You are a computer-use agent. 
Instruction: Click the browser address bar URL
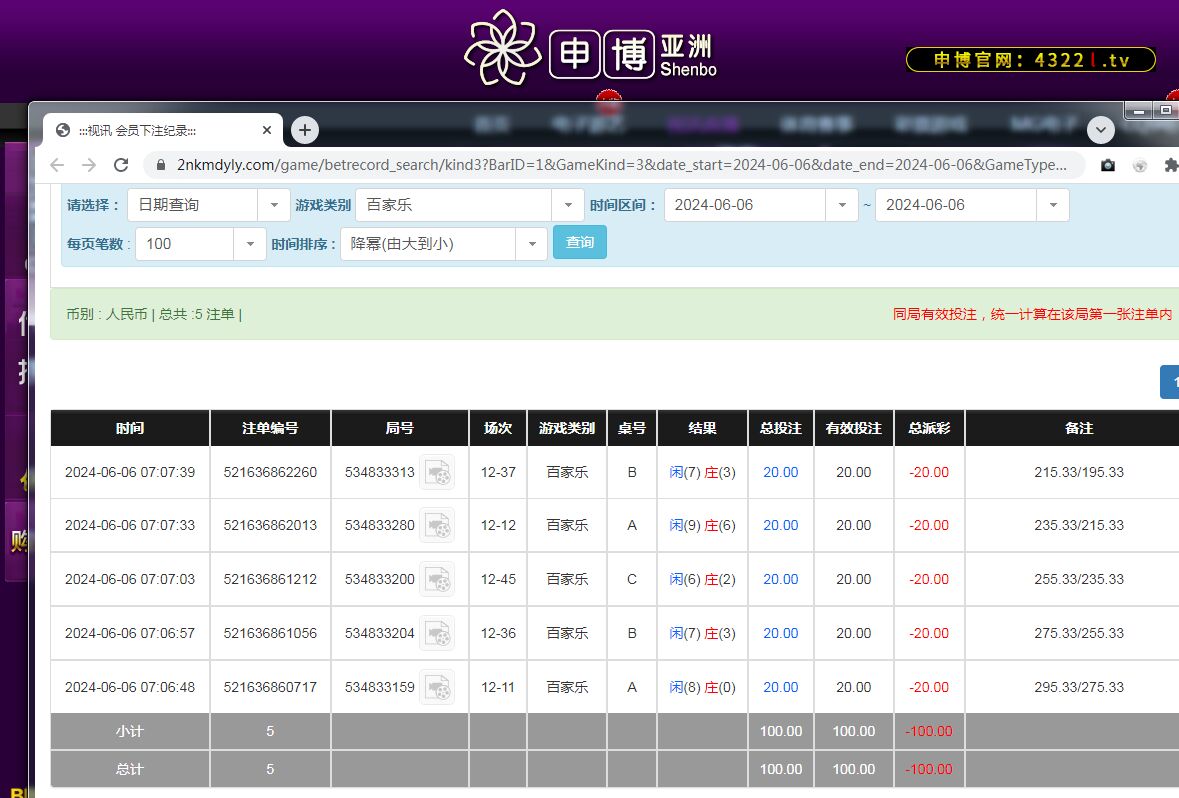(x=620, y=165)
